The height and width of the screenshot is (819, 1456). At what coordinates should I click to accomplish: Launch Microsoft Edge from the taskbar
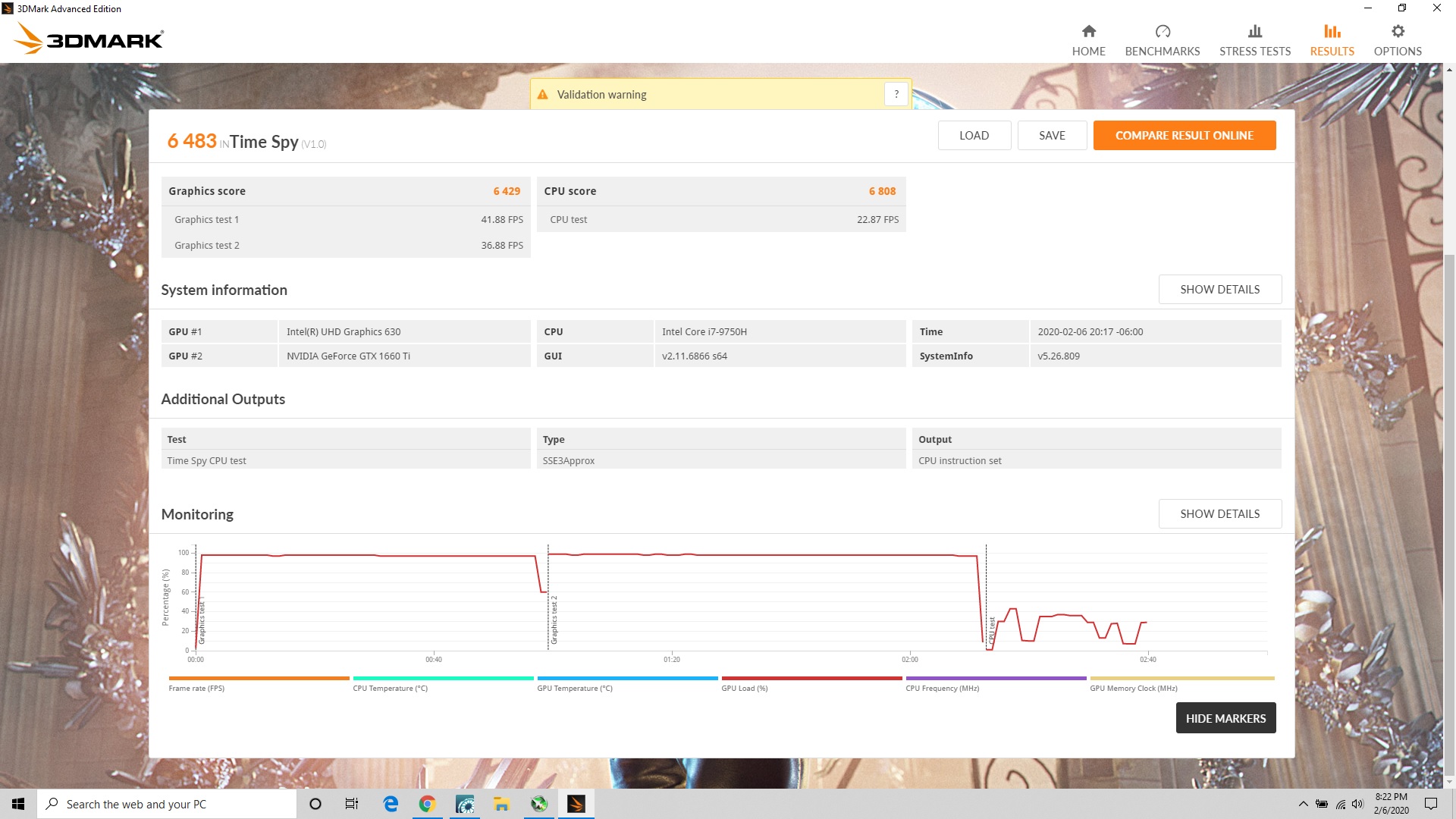click(x=391, y=804)
